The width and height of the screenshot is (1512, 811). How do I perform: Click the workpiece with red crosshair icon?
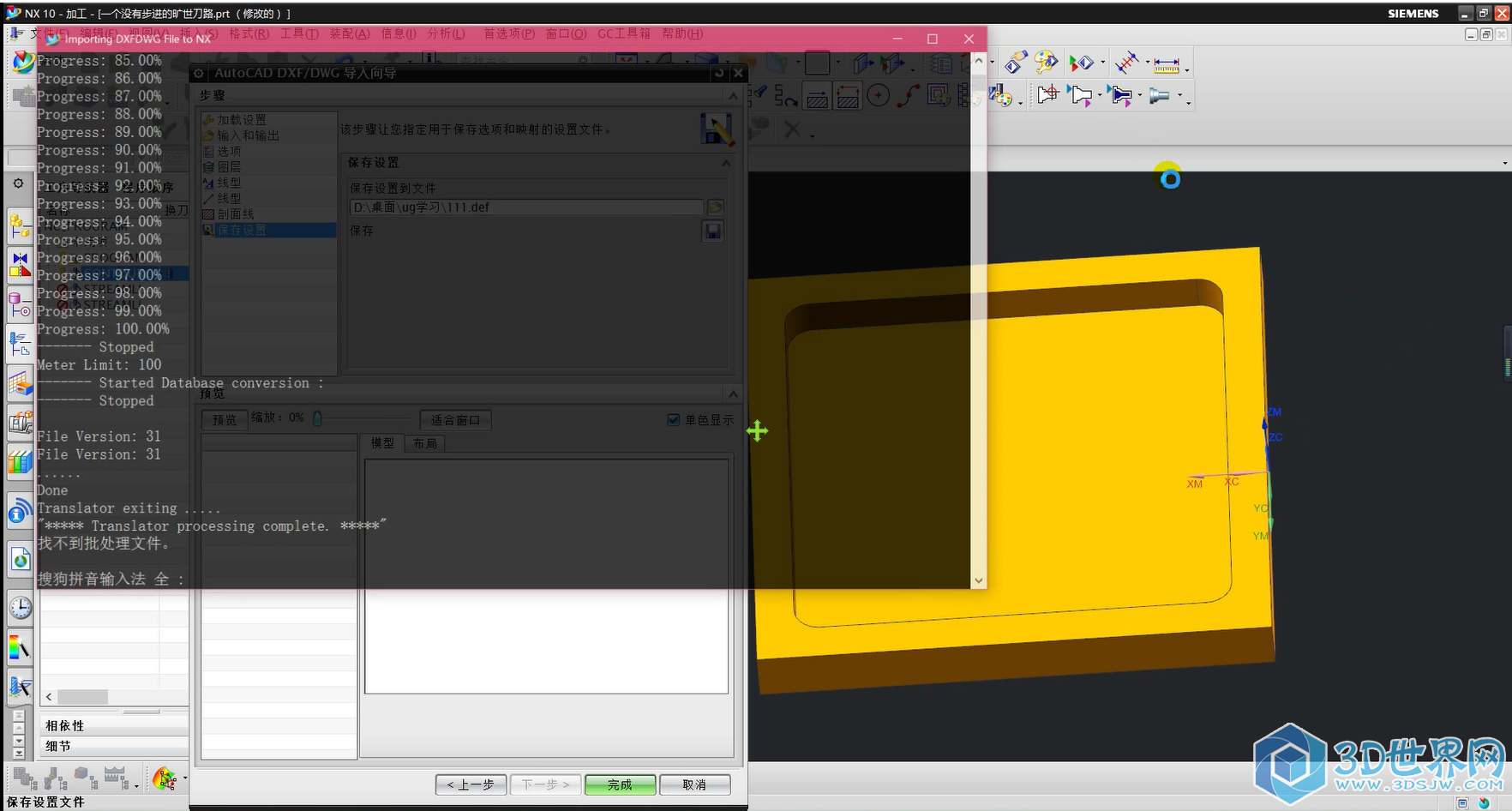pyautogui.click(x=1047, y=94)
